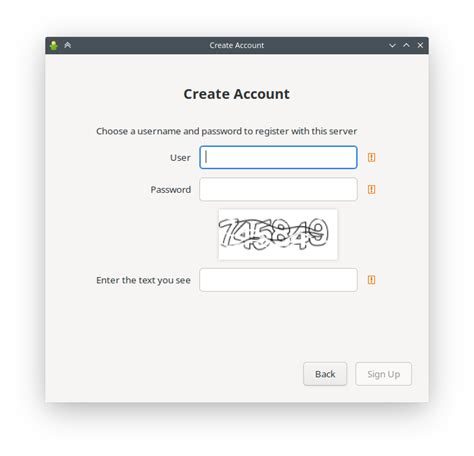The width and height of the screenshot is (474, 456).
Task: Click the captcha image showing 745849
Action: [278, 234]
